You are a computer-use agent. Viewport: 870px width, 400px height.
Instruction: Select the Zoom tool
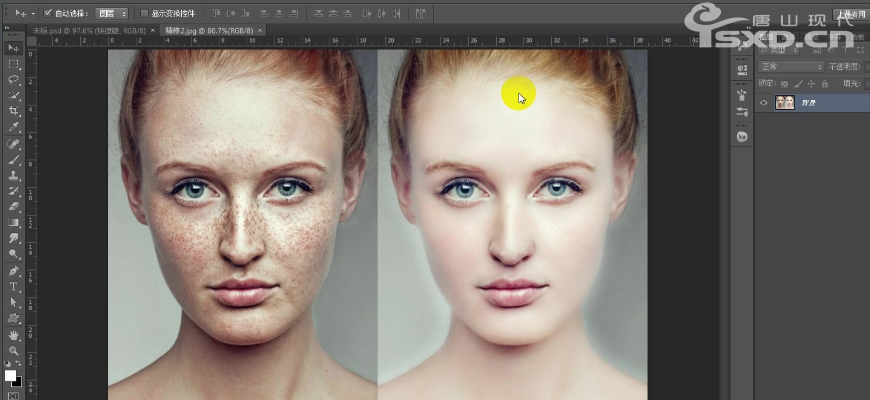14,351
